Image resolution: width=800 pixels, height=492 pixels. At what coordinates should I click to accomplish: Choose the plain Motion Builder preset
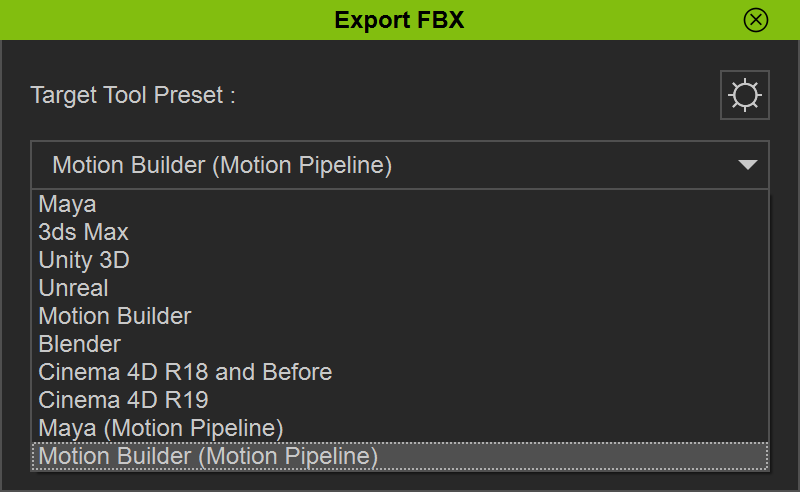[115, 316]
